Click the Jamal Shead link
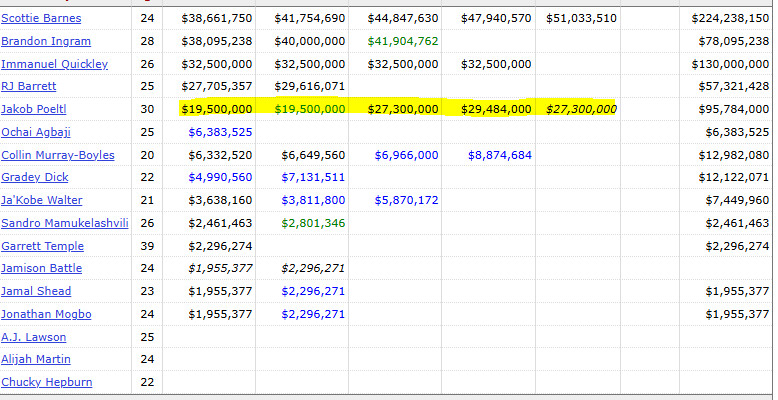The width and height of the screenshot is (778, 400). (36, 291)
